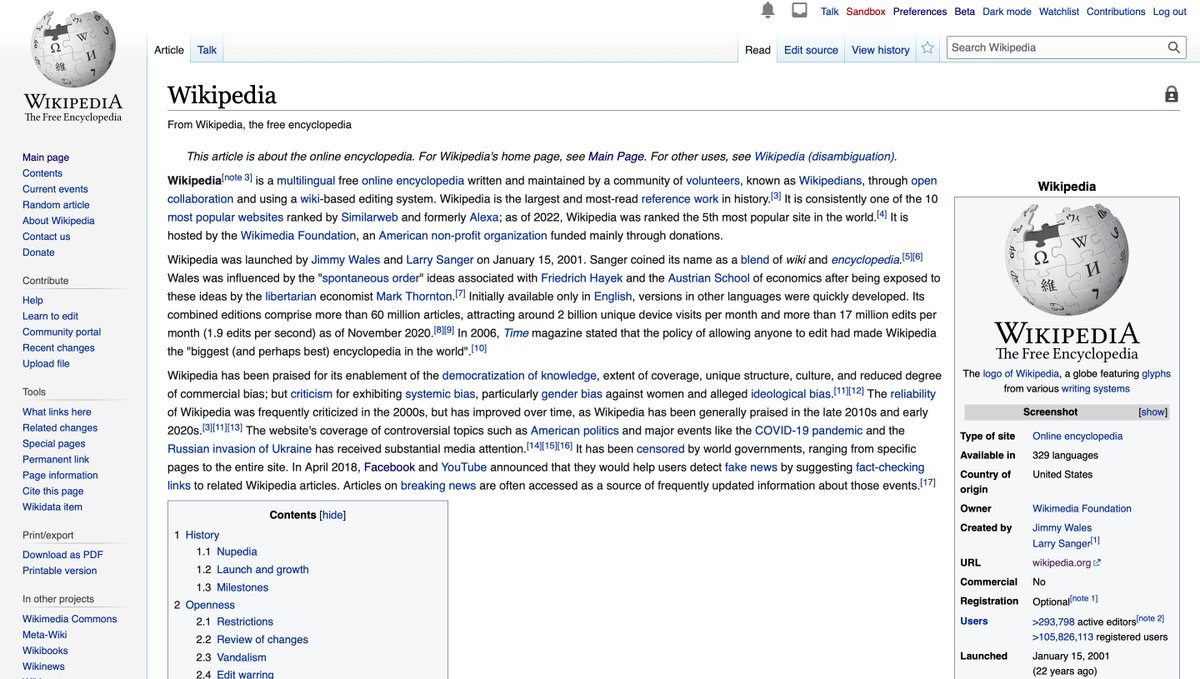Toggle Dark mode
The image size is (1200, 679).
coord(1006,11)
